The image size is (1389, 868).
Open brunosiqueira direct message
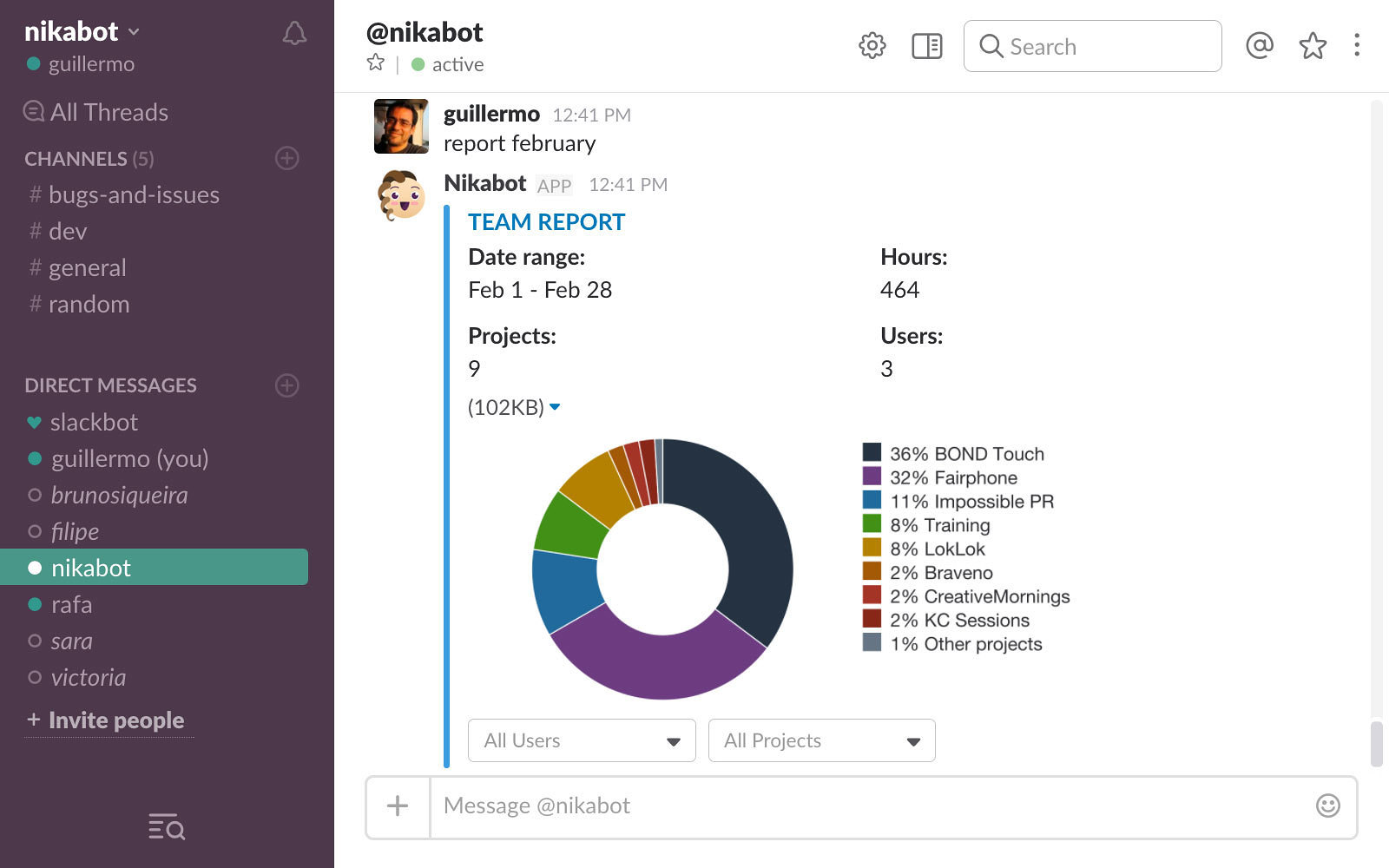coord(119,495)
